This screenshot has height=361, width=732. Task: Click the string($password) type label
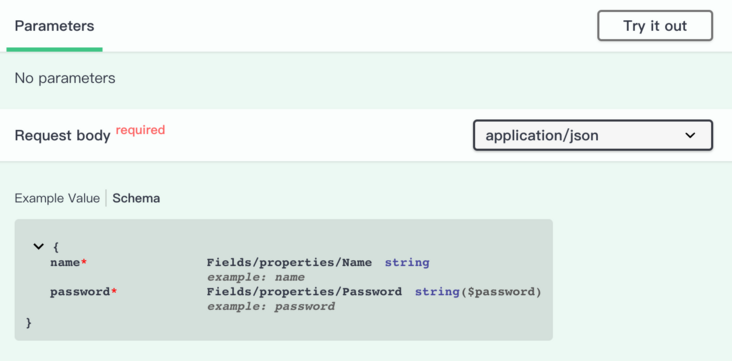478,292
